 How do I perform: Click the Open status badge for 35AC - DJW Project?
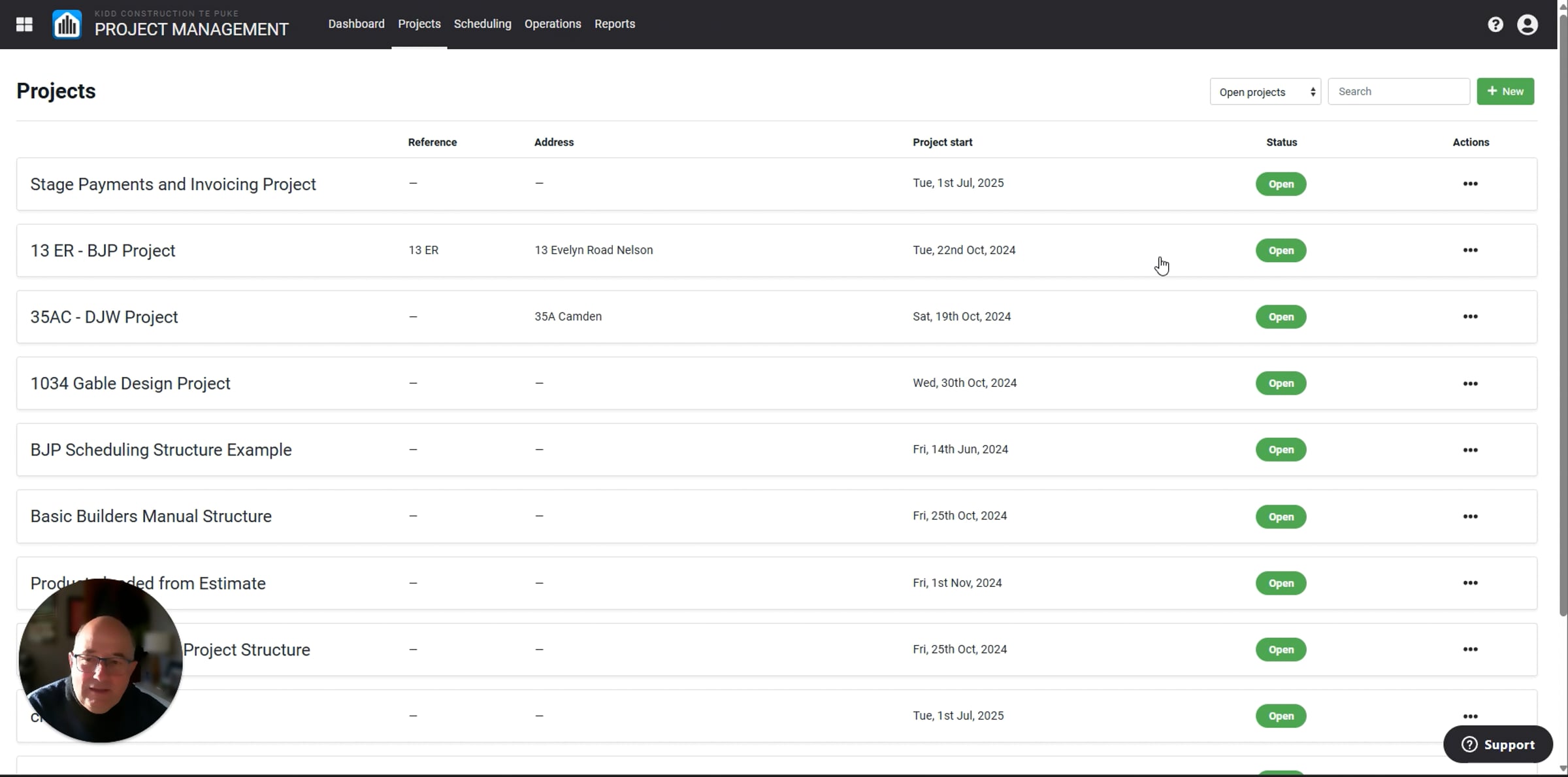click(1281, 316)
